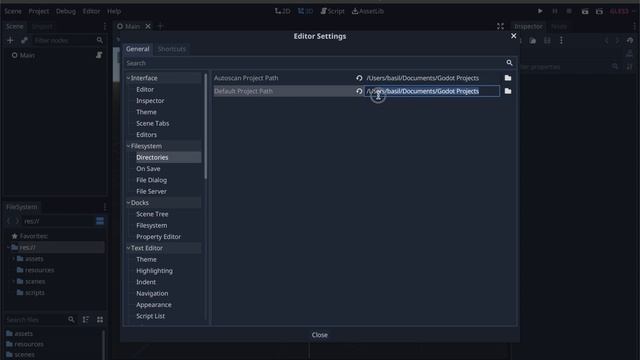Collapse the Filesystem section
Screen dimensions: 640x360
128,146
